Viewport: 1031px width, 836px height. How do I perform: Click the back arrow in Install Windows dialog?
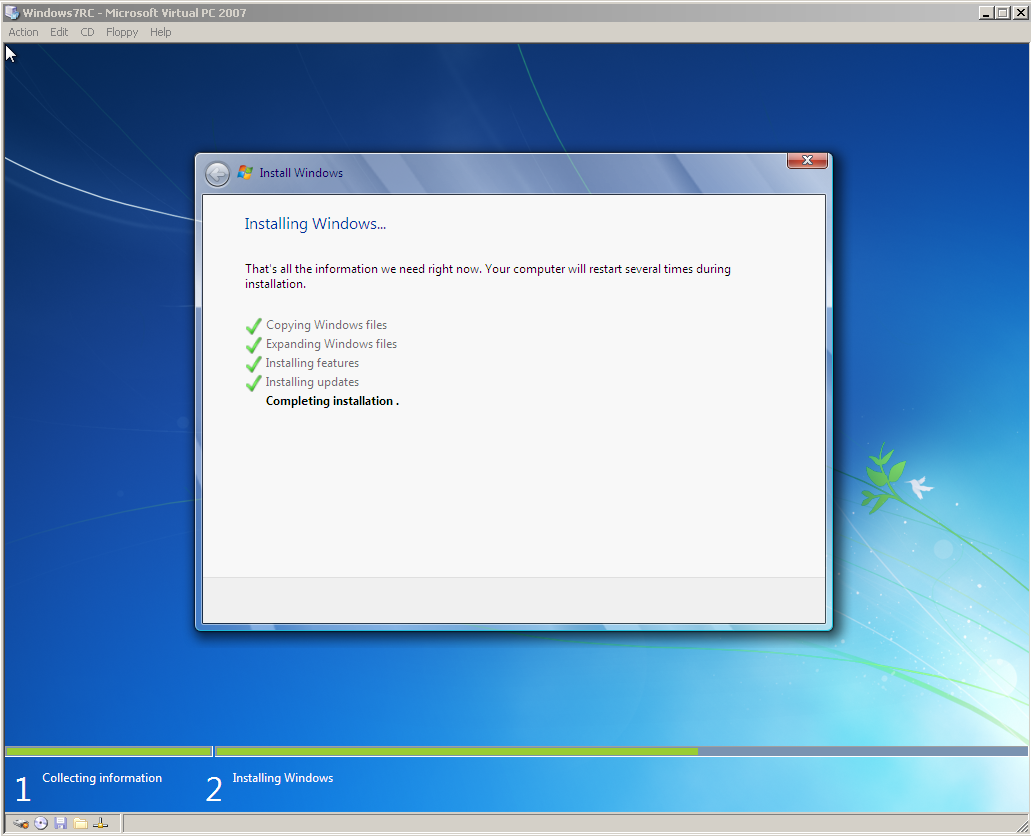[x=217, y=174]
